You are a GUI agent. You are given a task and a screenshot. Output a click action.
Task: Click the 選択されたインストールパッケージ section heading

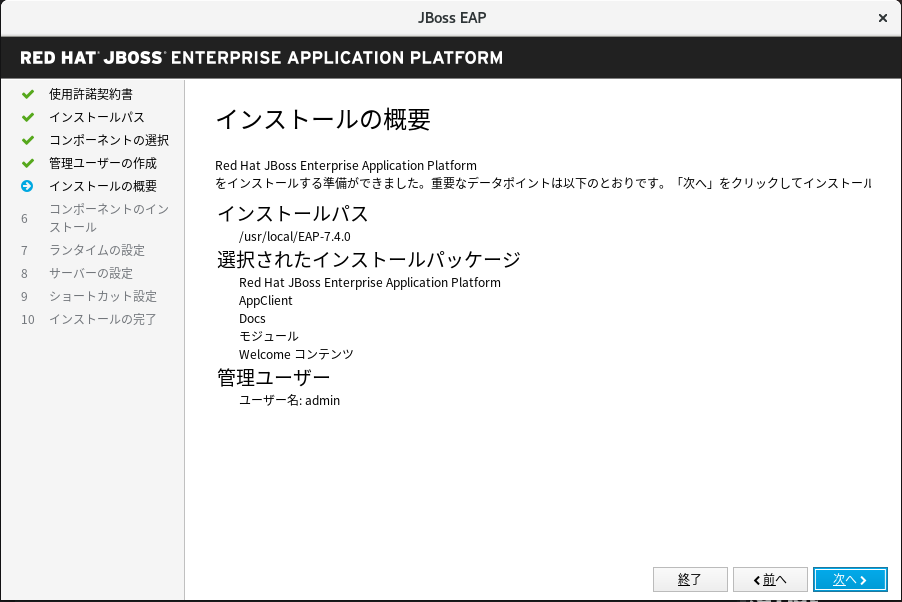[x=369, y=260]
